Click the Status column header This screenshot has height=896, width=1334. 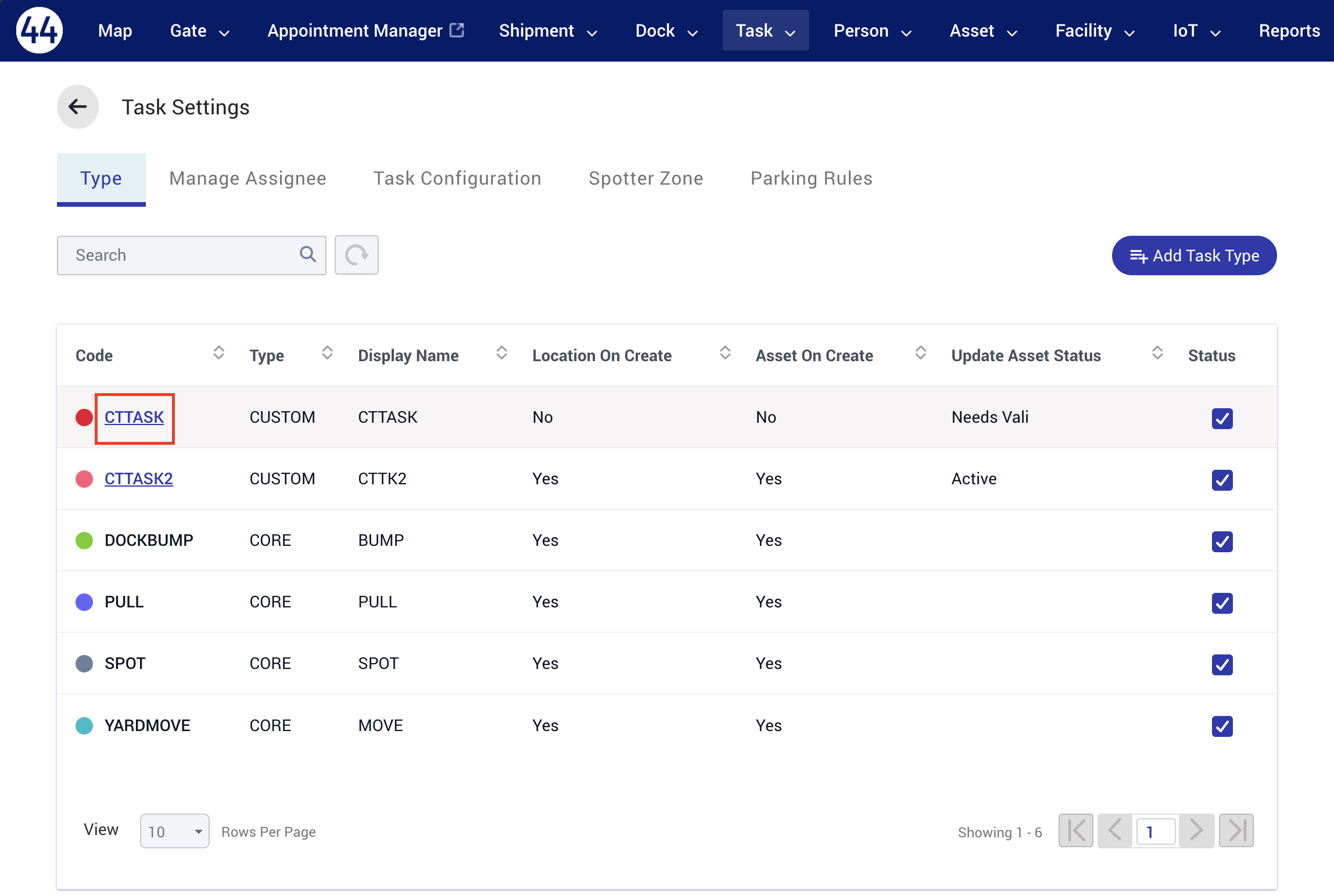click(x=1211, y=356)
